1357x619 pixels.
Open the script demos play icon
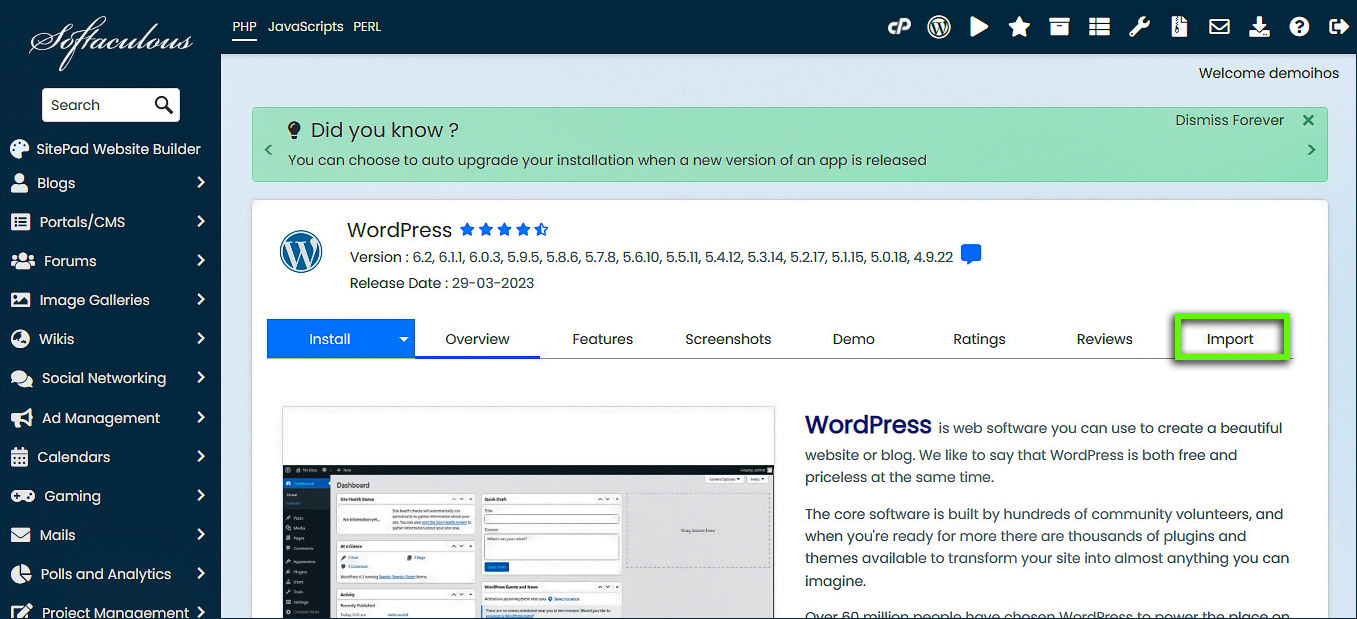point(979,27)
